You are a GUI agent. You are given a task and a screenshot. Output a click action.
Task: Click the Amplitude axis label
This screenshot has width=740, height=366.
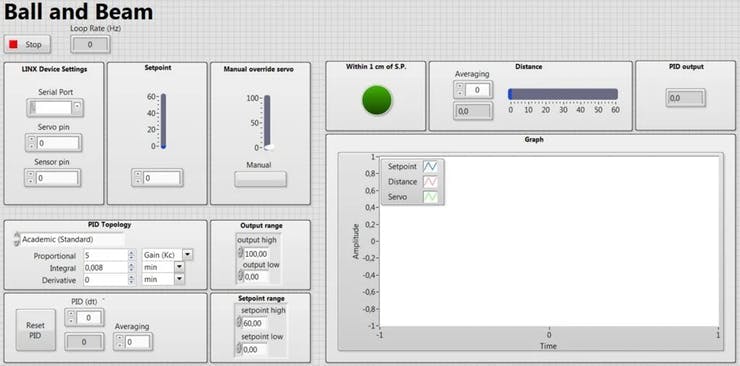[x=356, y=241]
